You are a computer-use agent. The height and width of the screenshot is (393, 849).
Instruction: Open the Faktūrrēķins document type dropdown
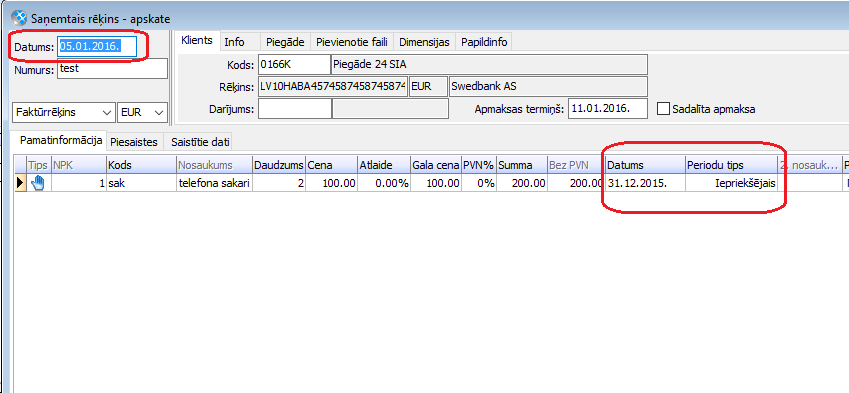(x=63, y=113)
